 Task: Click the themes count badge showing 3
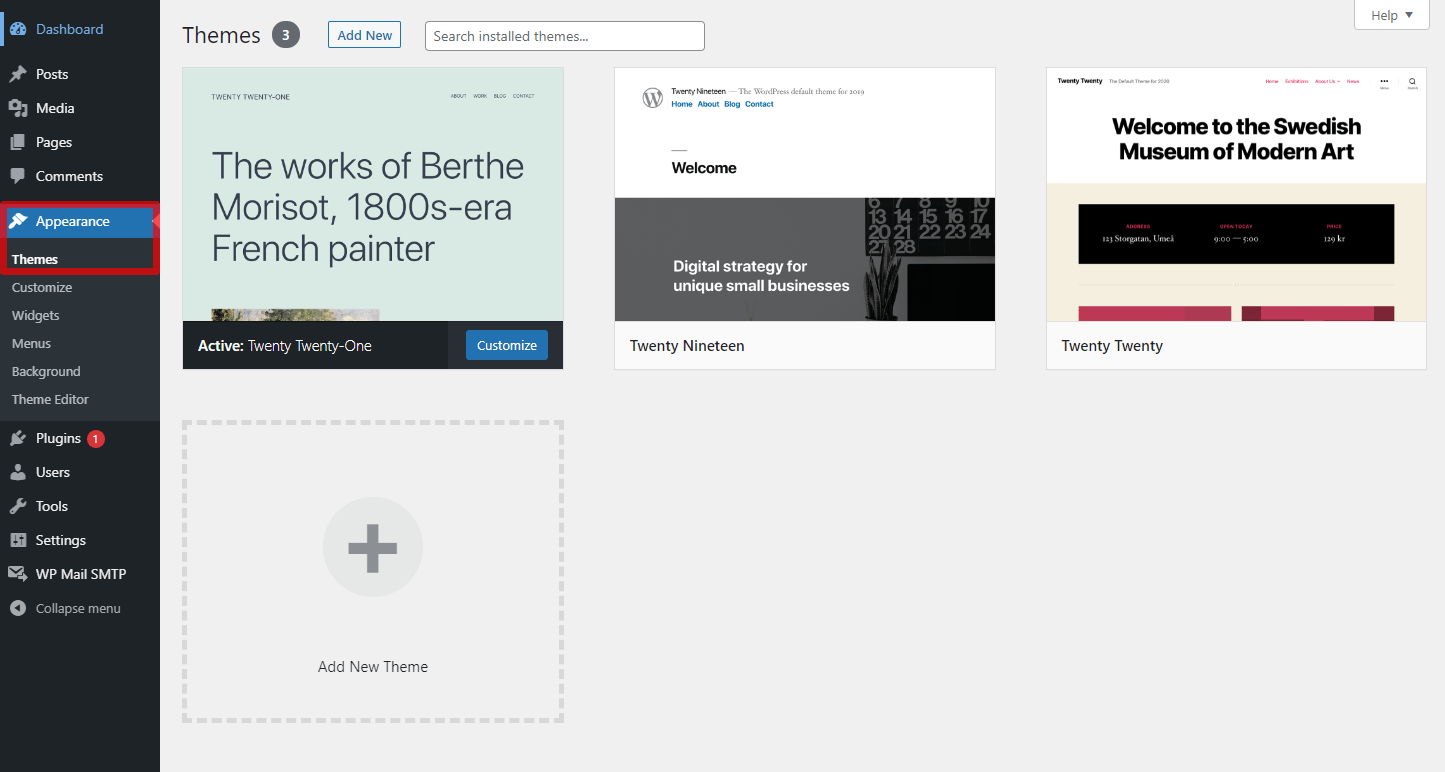(286, 35)
